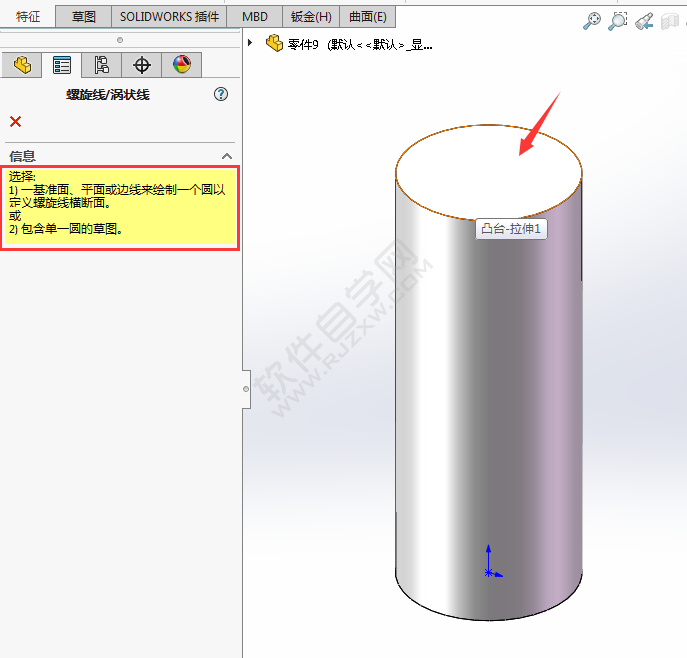Click the 螺旋线/涡状线 panel title

point(108,95)
